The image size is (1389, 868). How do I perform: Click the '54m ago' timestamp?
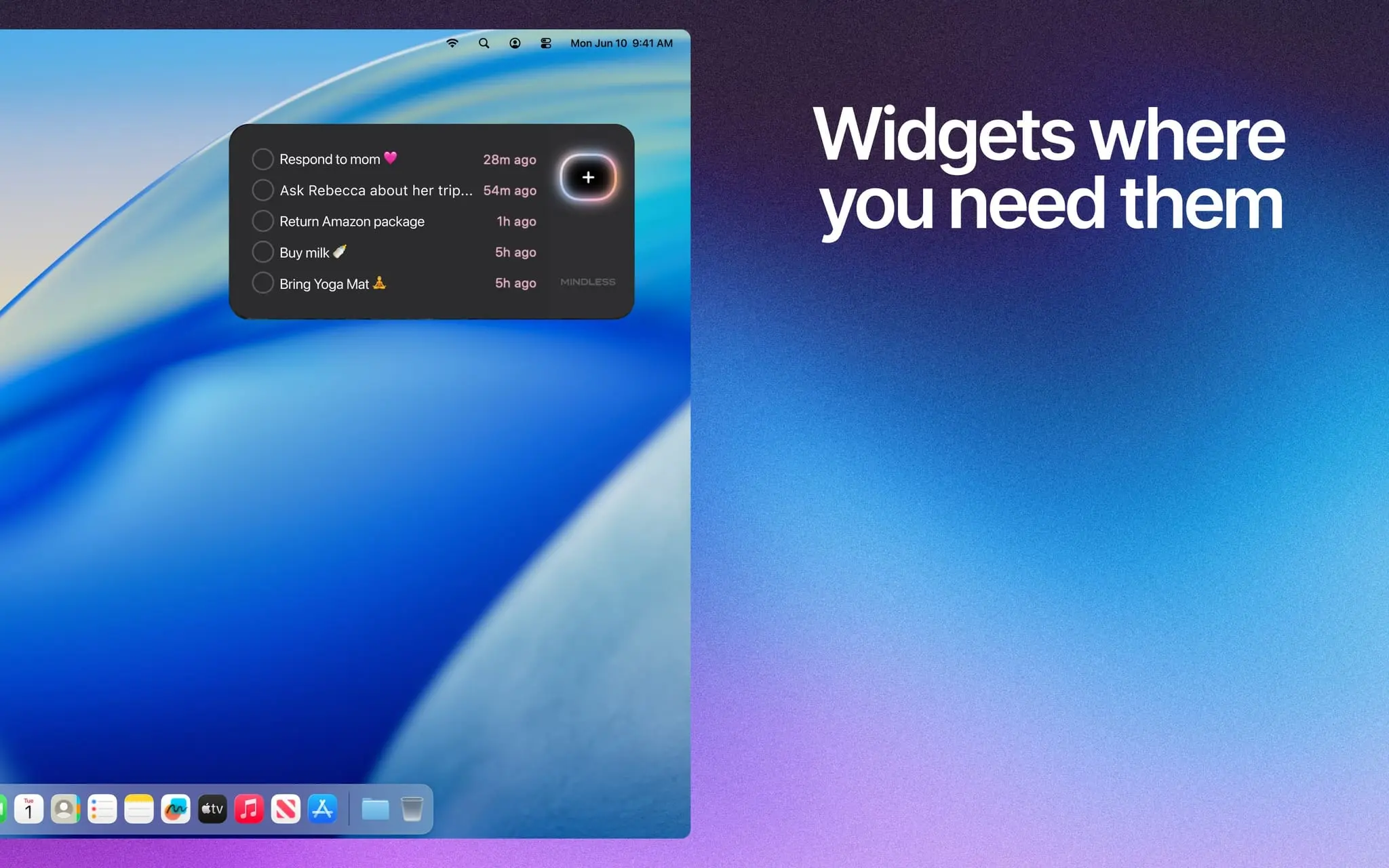coord(509,191)
